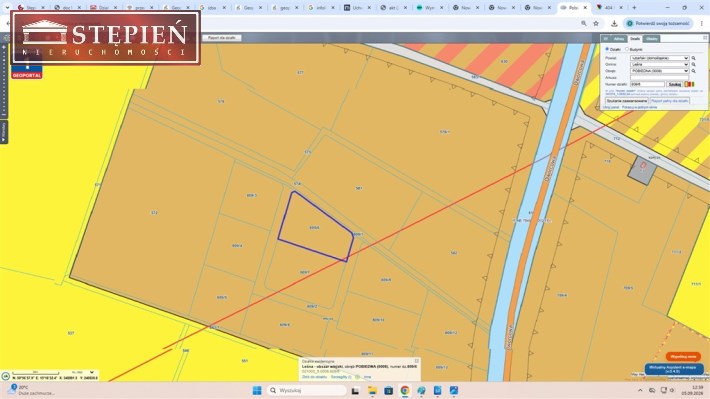
Task: Click 'Potwierdź swoją tożsamość' profile button
Action: point(657,24)
